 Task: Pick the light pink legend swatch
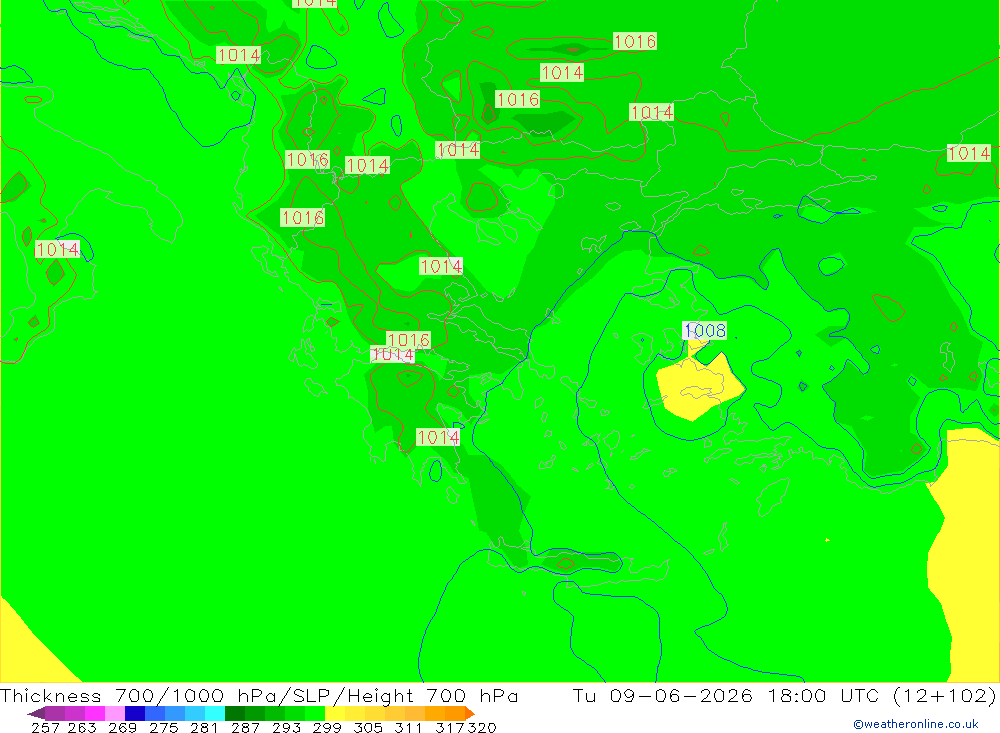tap(115, 713)
